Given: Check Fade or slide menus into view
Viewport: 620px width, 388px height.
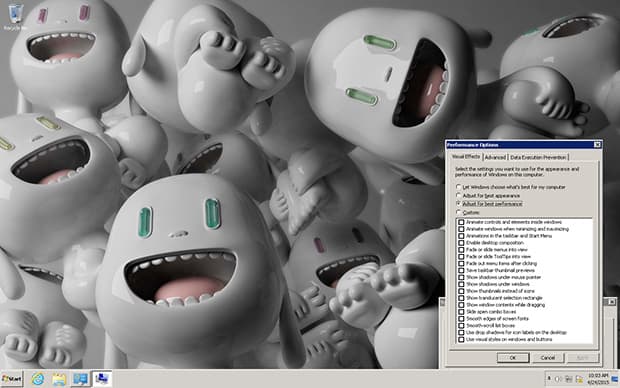Looking at the screenshot, I should tap(461, 250).
